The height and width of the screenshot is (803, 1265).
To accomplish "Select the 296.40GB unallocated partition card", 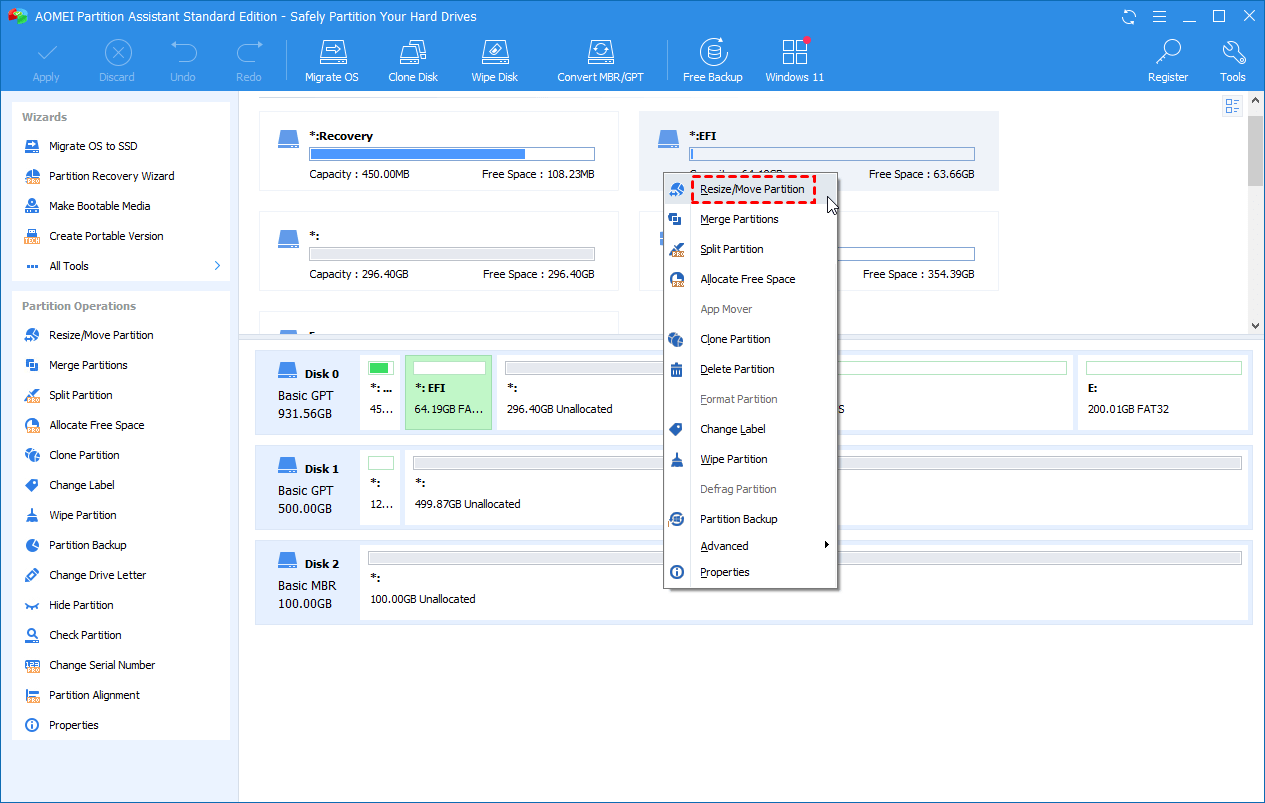I will pos(439,251).
